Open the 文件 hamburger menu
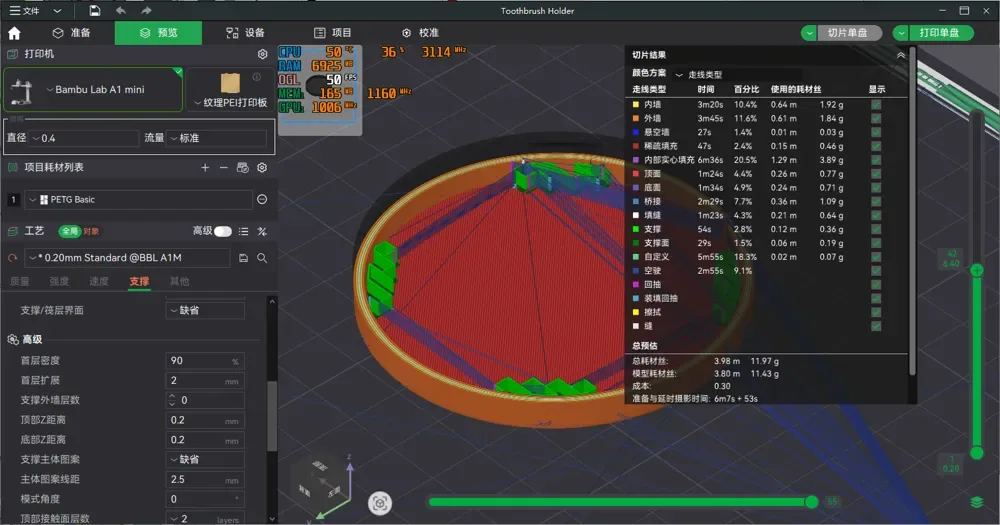The height and width of the screenshot is (525, 1000). pos(24,11)
